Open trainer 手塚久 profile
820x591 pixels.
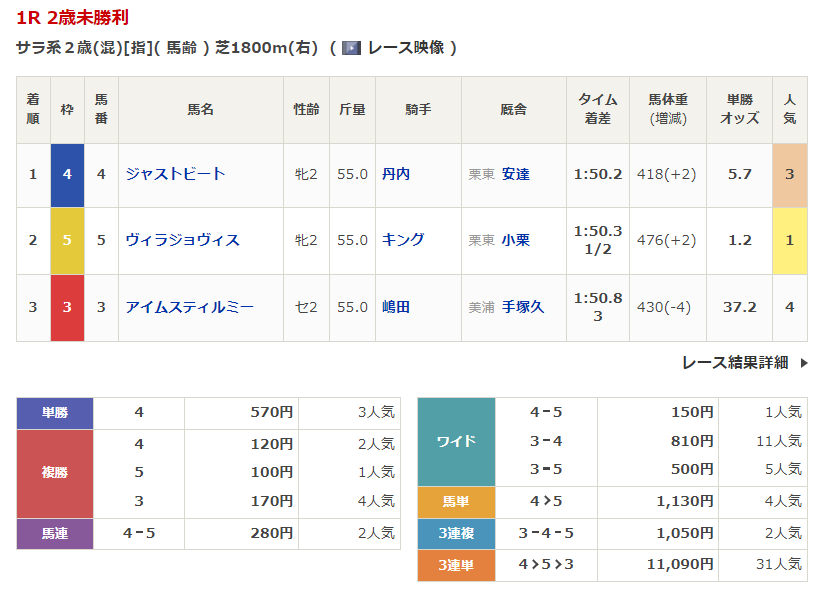click(523, 307)
